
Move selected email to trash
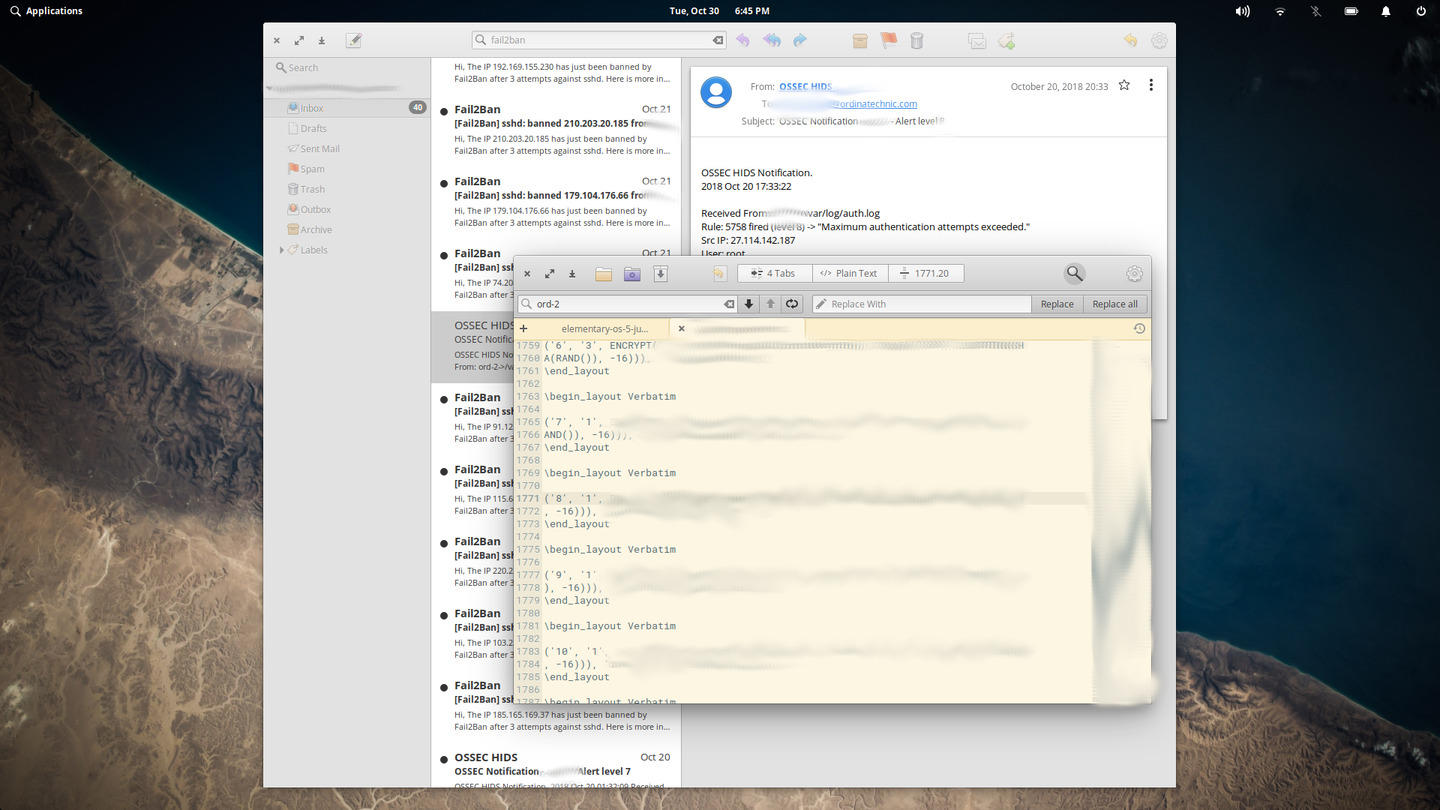coord(917,40)
